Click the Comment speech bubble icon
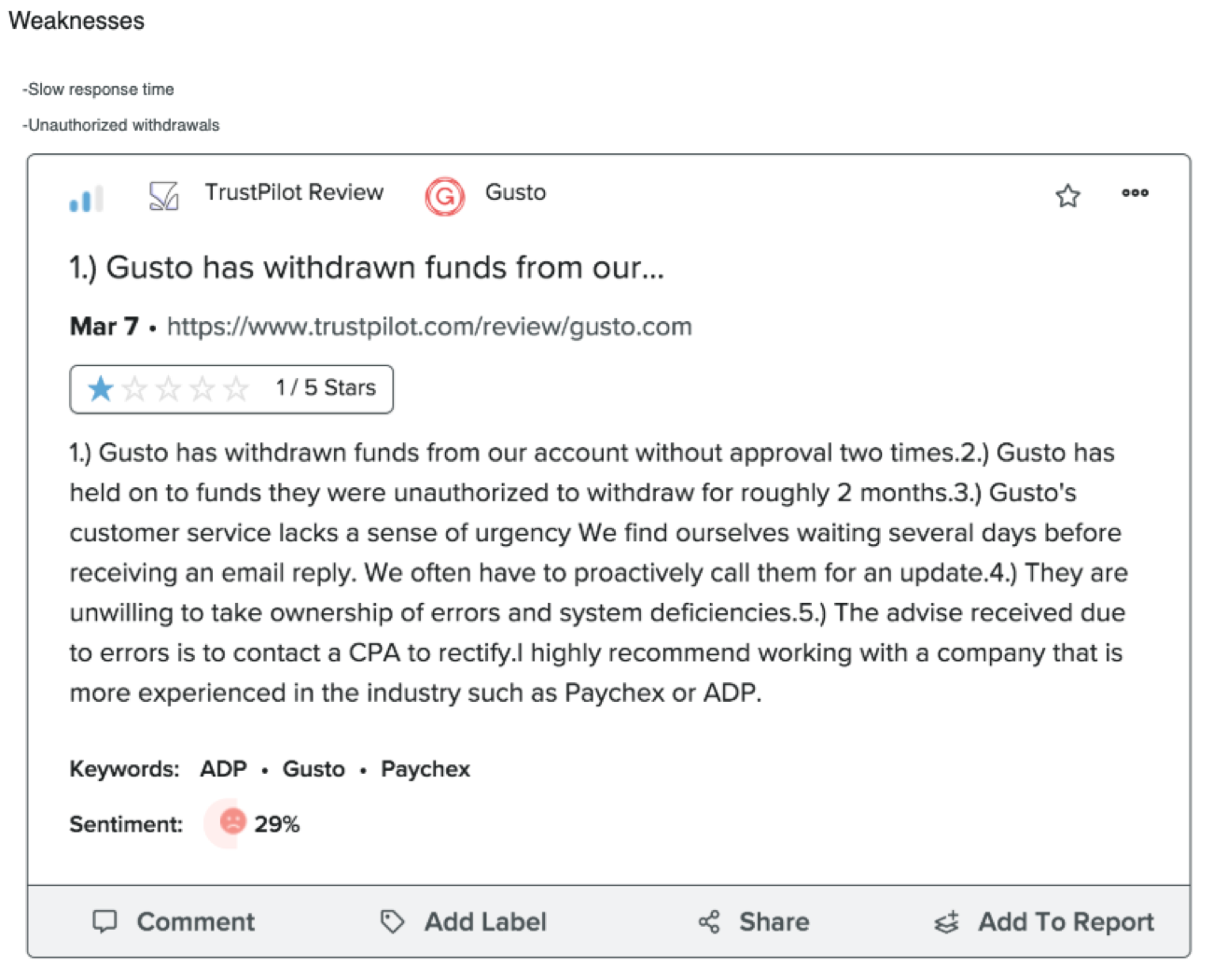The image size is (1213, 980). point(105,922)
